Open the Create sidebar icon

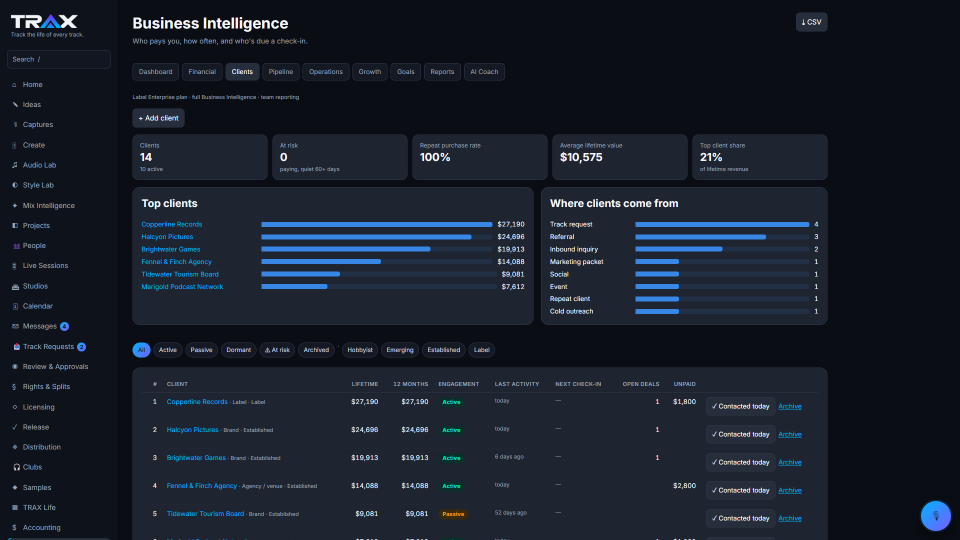coord(15,145)
